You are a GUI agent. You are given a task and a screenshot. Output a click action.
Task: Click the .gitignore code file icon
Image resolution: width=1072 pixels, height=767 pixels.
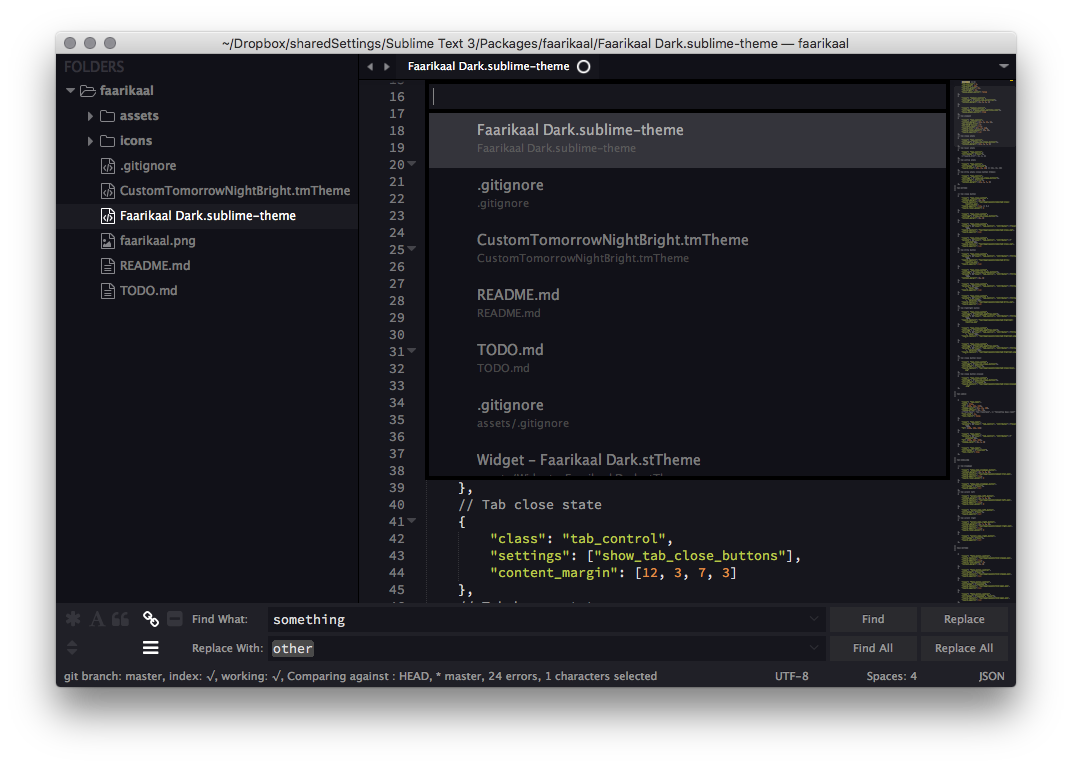(107, 166)
